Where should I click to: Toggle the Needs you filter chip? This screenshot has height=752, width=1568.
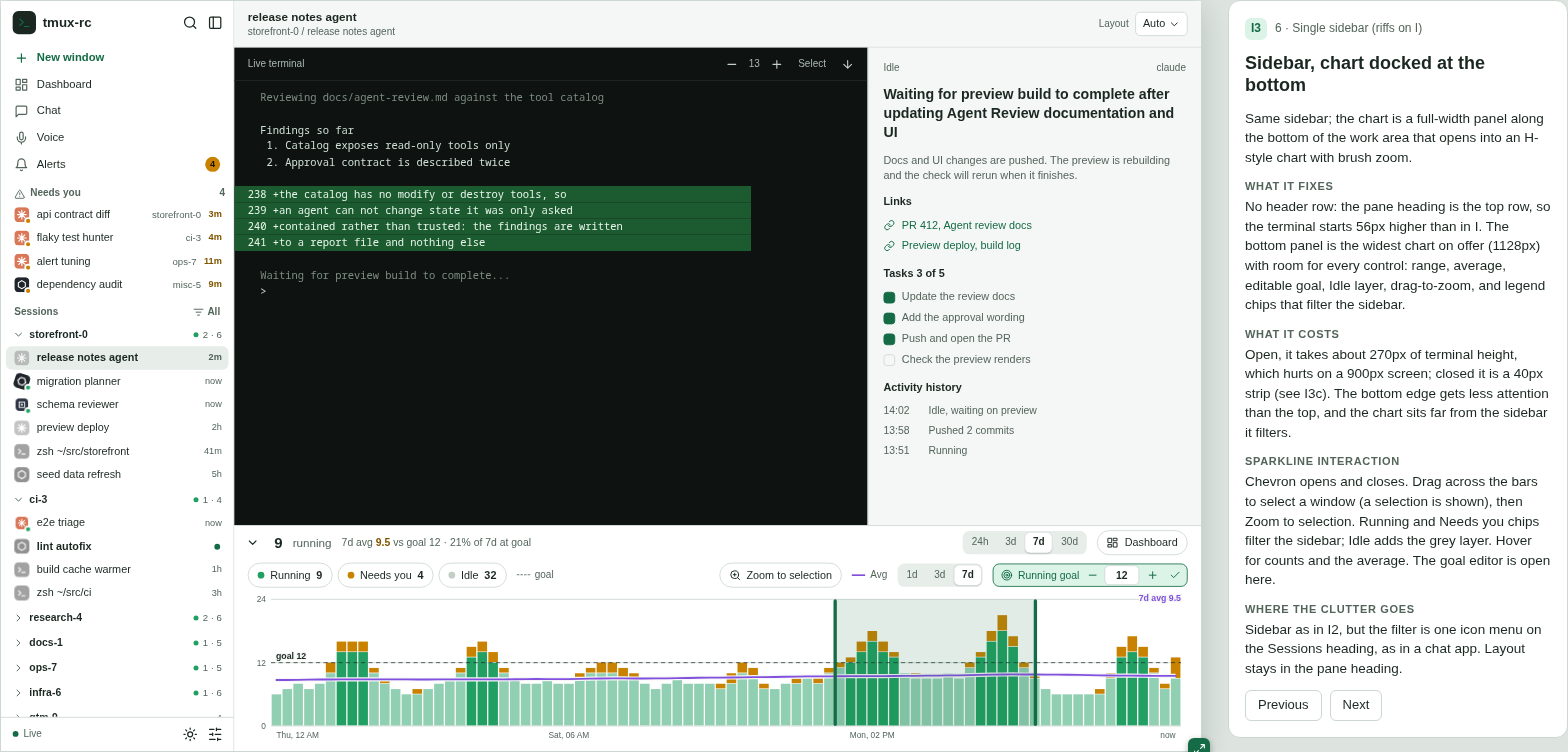point(385,575)
